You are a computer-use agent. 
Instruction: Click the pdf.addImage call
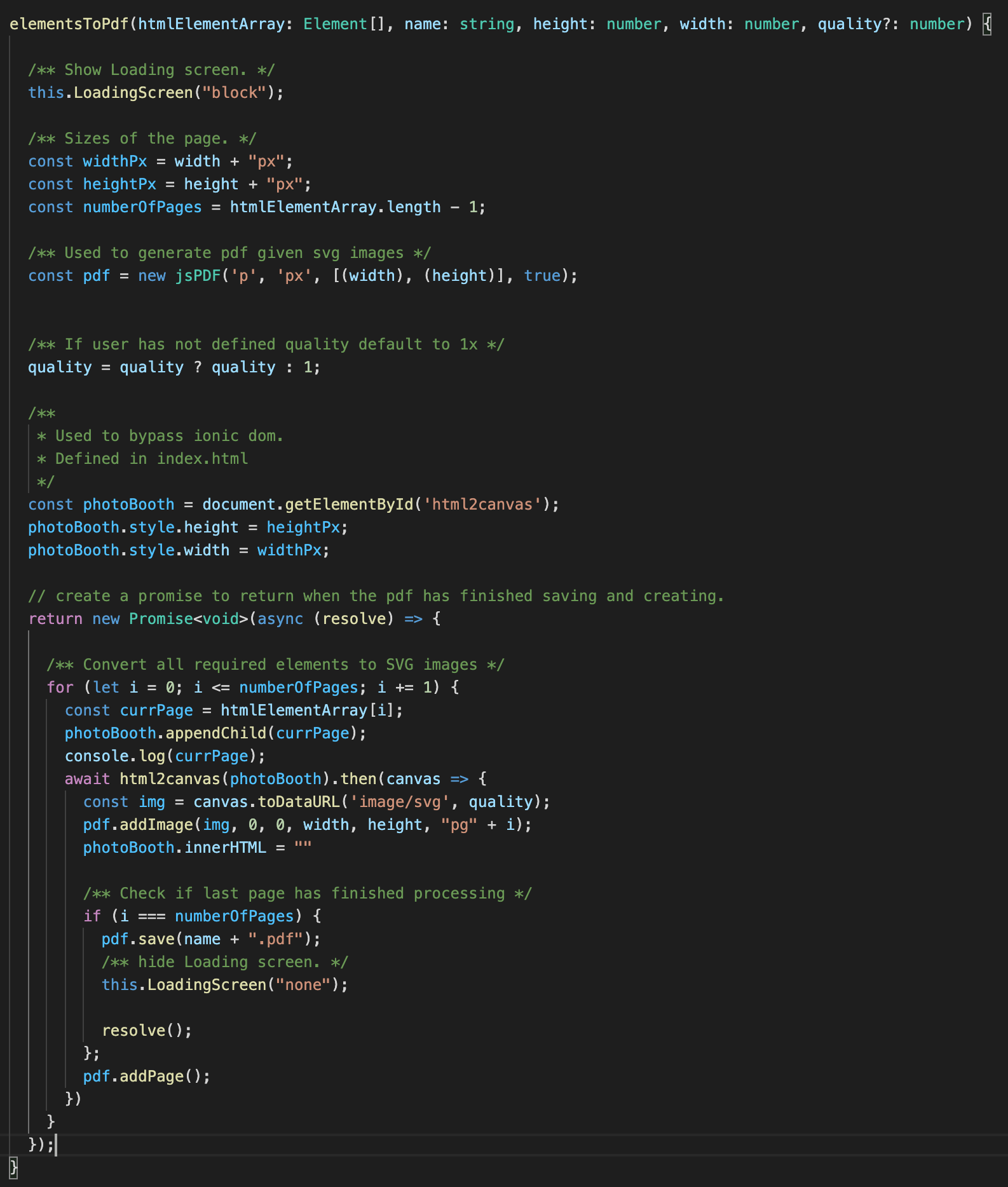pyautogui.click(x=307, y=825)
